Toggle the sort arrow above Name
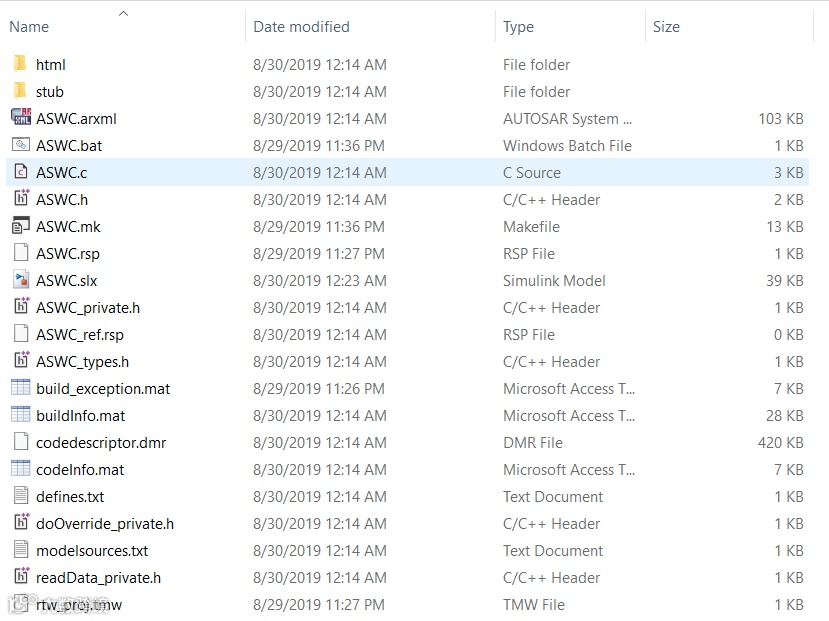This screenshot has width=829, height=621. click(123, 13)
